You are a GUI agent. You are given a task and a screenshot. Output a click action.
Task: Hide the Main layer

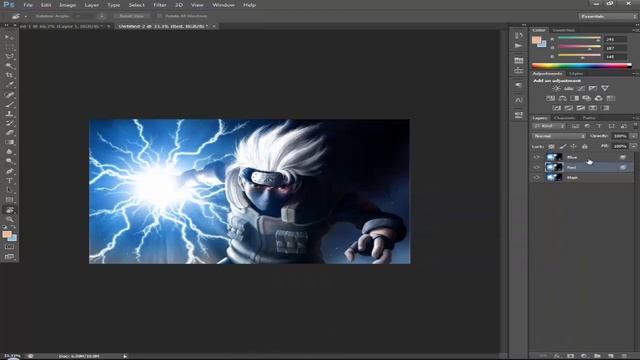[536, 178]
